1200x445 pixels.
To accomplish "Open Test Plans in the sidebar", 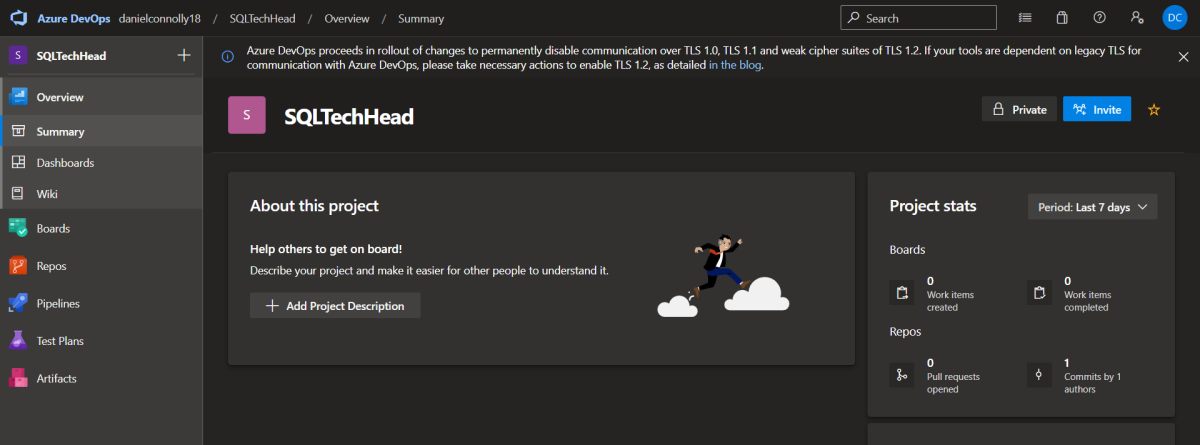I will click(x=101, y=341).
